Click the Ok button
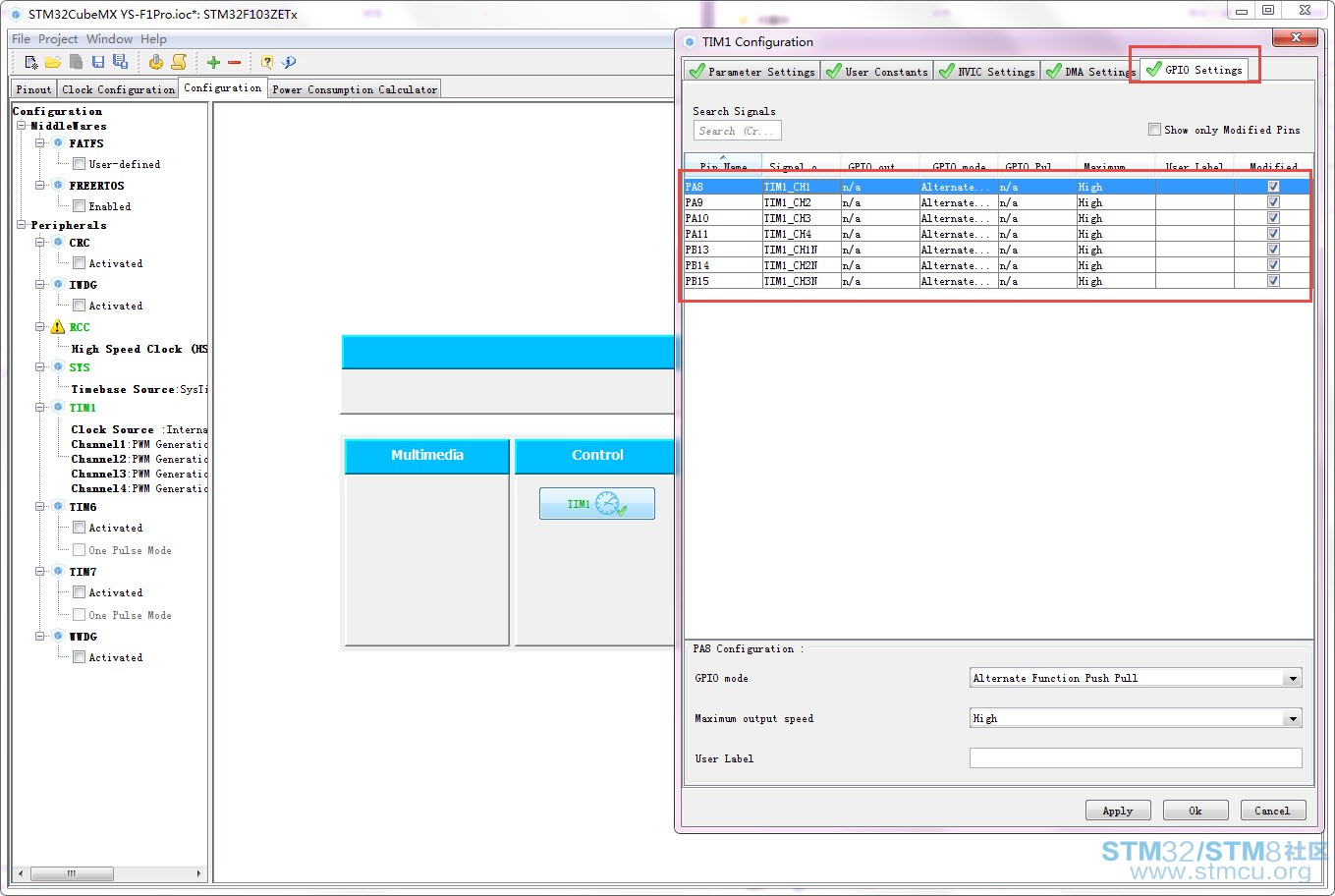Screen dimensions: 1335x896 [x=1196, y=811]
